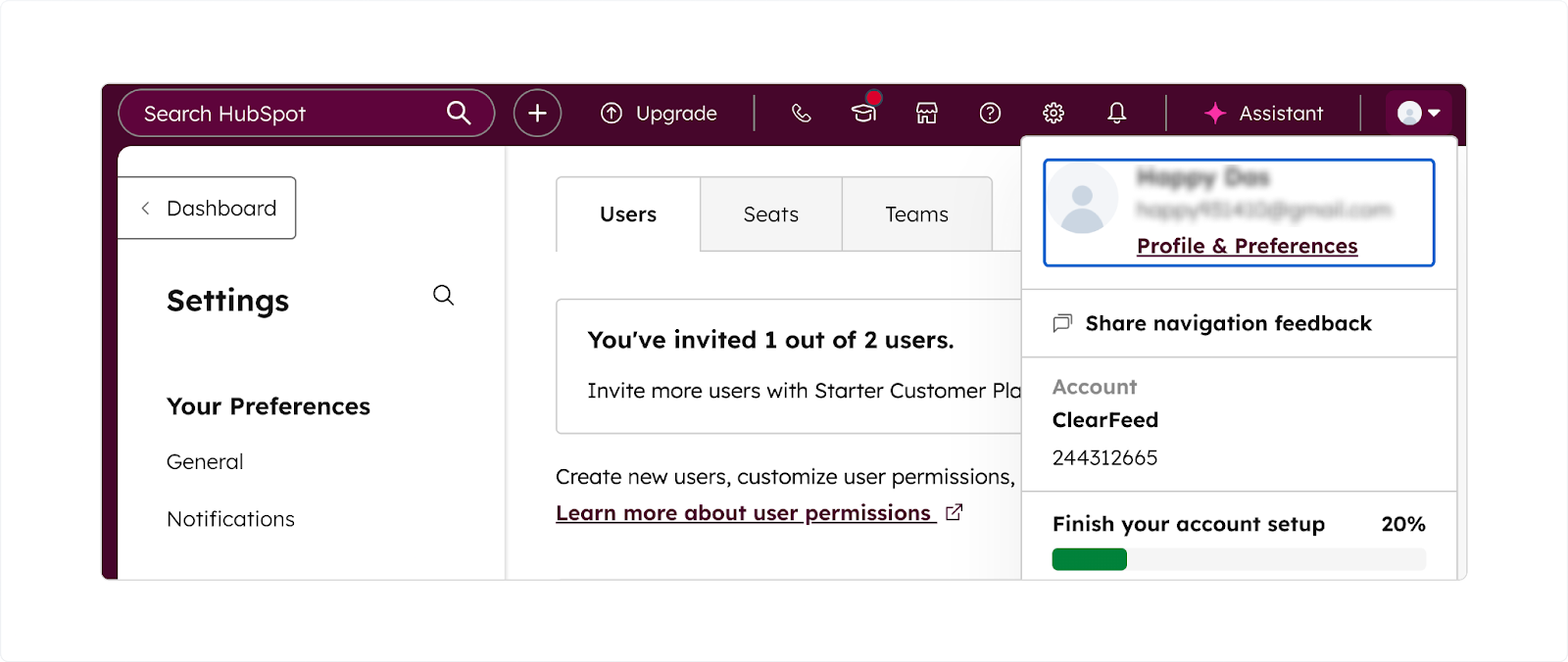Screen dimensions: 1568x662
Task: Open the Marketplace storefront icon
Action: [x=927, y=114]
